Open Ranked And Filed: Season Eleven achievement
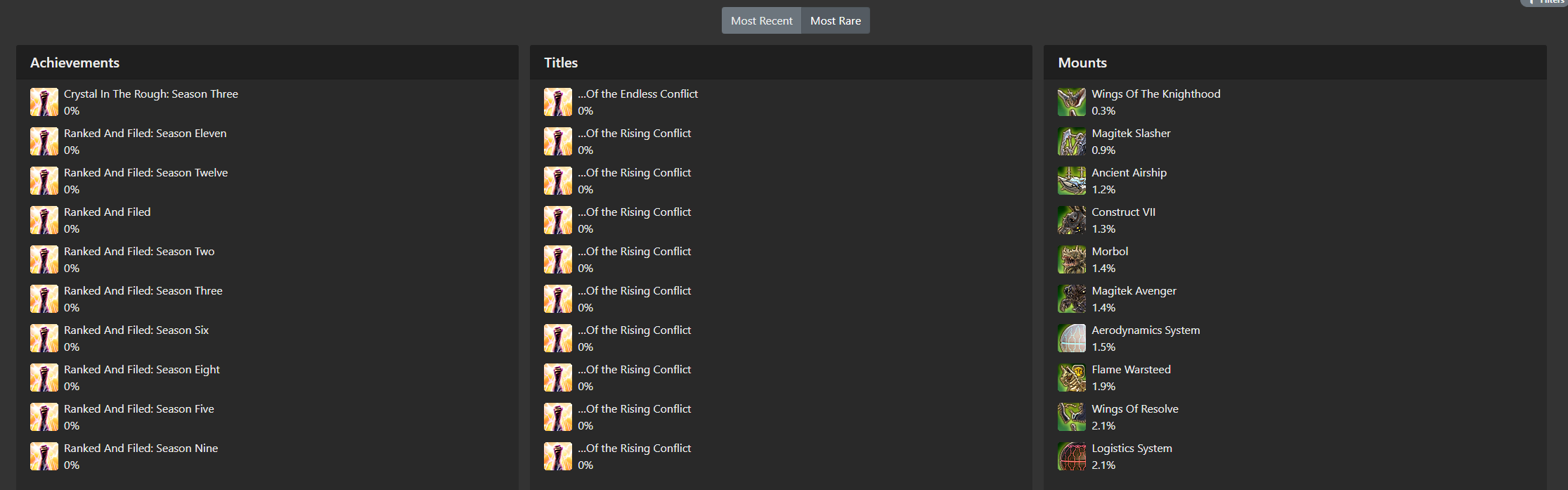The image size is (1568, 490). 145,134
